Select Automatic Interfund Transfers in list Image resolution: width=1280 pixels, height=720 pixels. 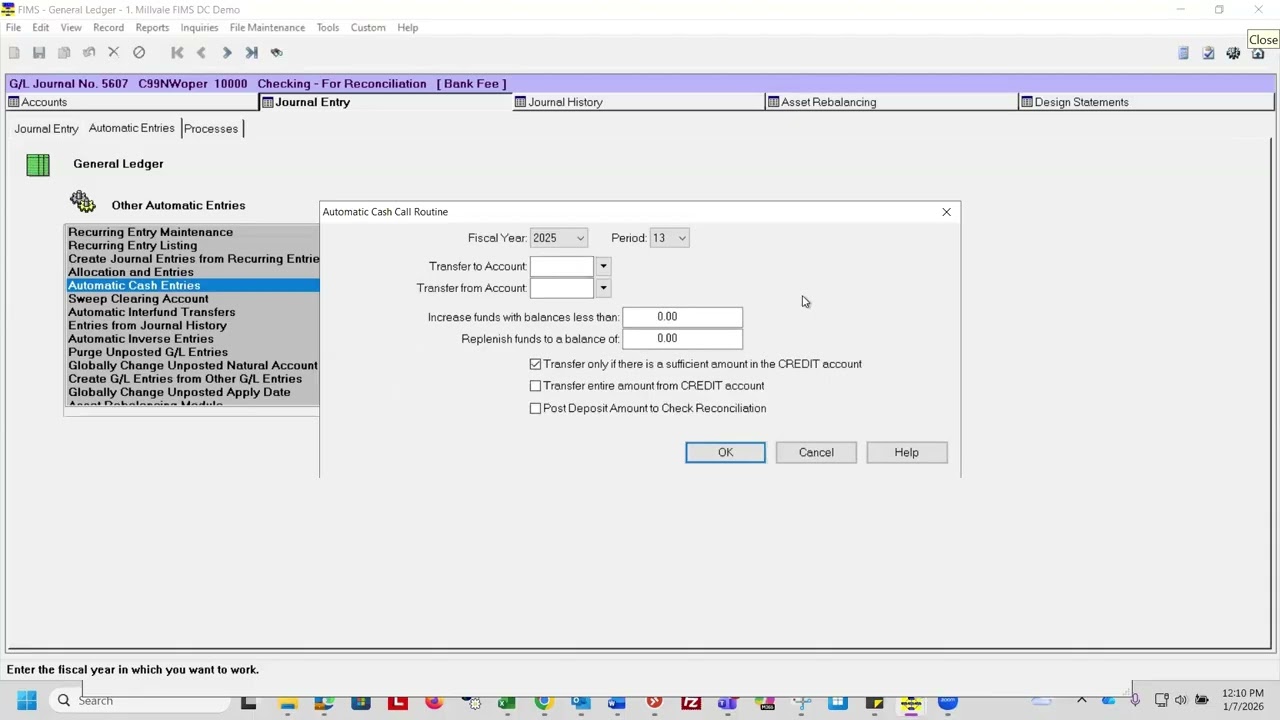pos(192,312)
